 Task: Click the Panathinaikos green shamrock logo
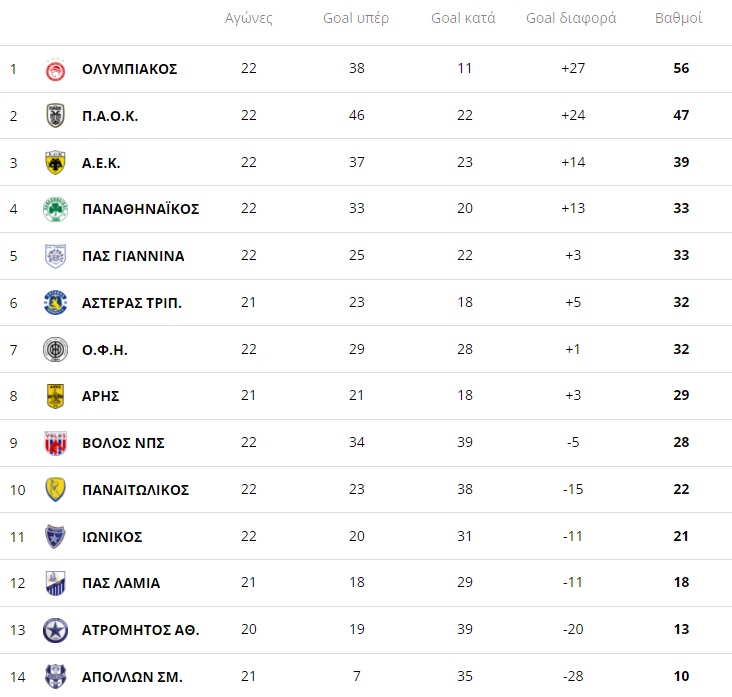click(55, 209)
